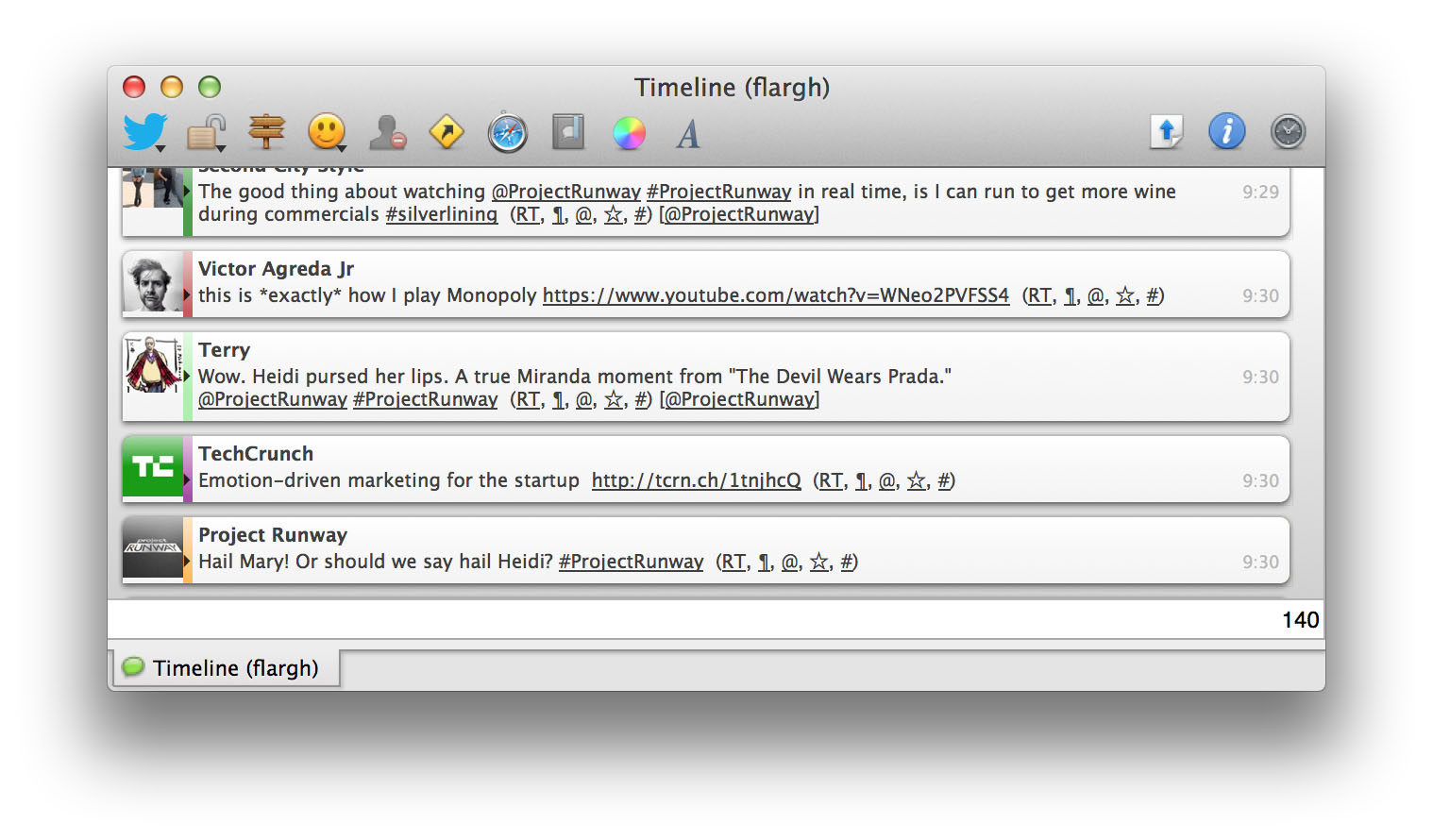Click RT link in TechCrunch's tweet
The height and width of the screenshot is (840, 1433).
pos(832,480)
